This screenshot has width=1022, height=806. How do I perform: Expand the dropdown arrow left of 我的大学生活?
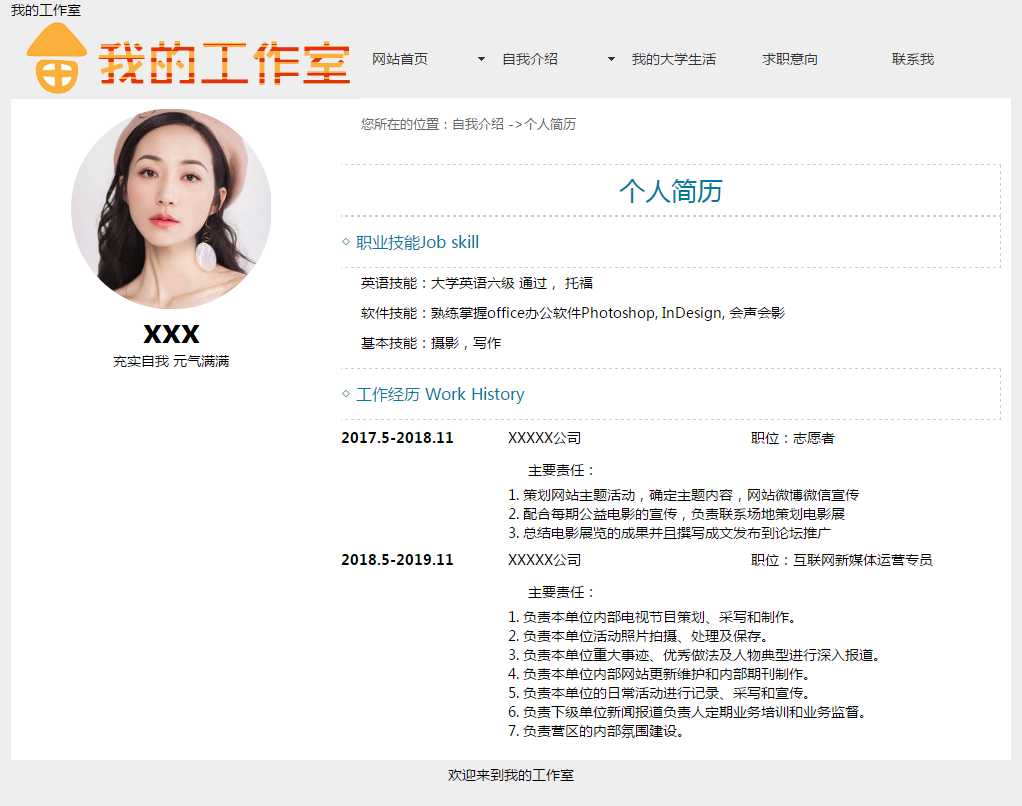612,59
